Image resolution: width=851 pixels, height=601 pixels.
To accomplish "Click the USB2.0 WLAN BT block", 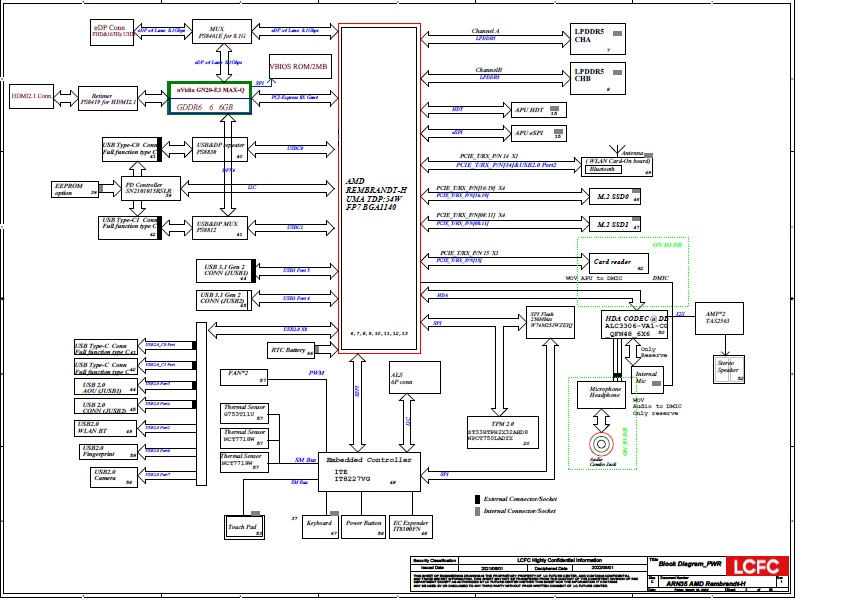I will click(x=105, y=428).
